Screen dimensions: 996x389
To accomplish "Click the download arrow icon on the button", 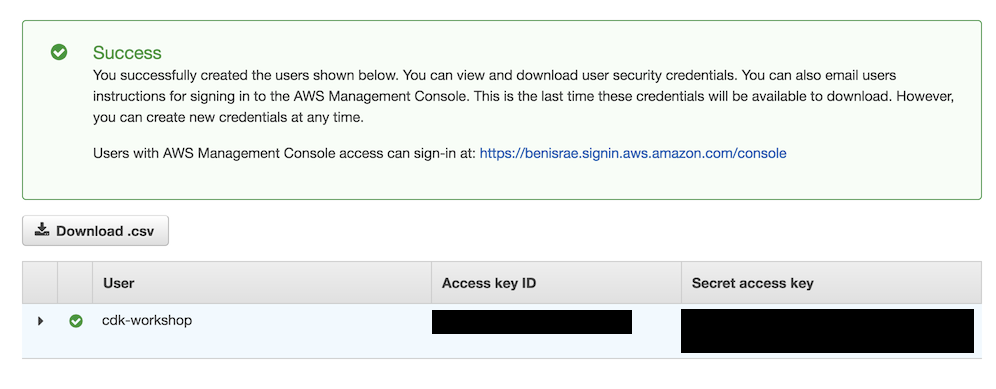I will point(42,230).
